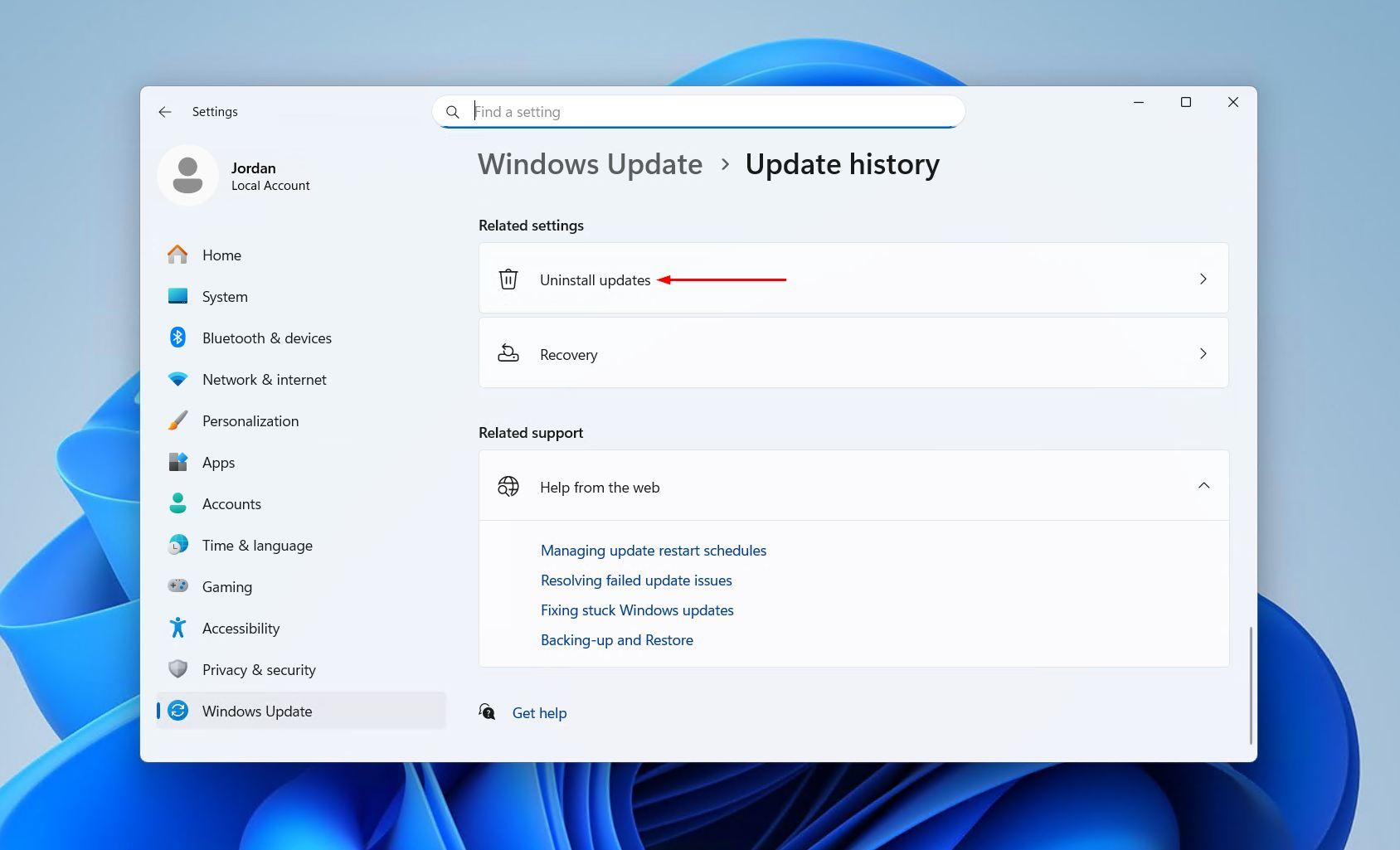
Task: Click the System monitor icon
Action: coord(177,296)
